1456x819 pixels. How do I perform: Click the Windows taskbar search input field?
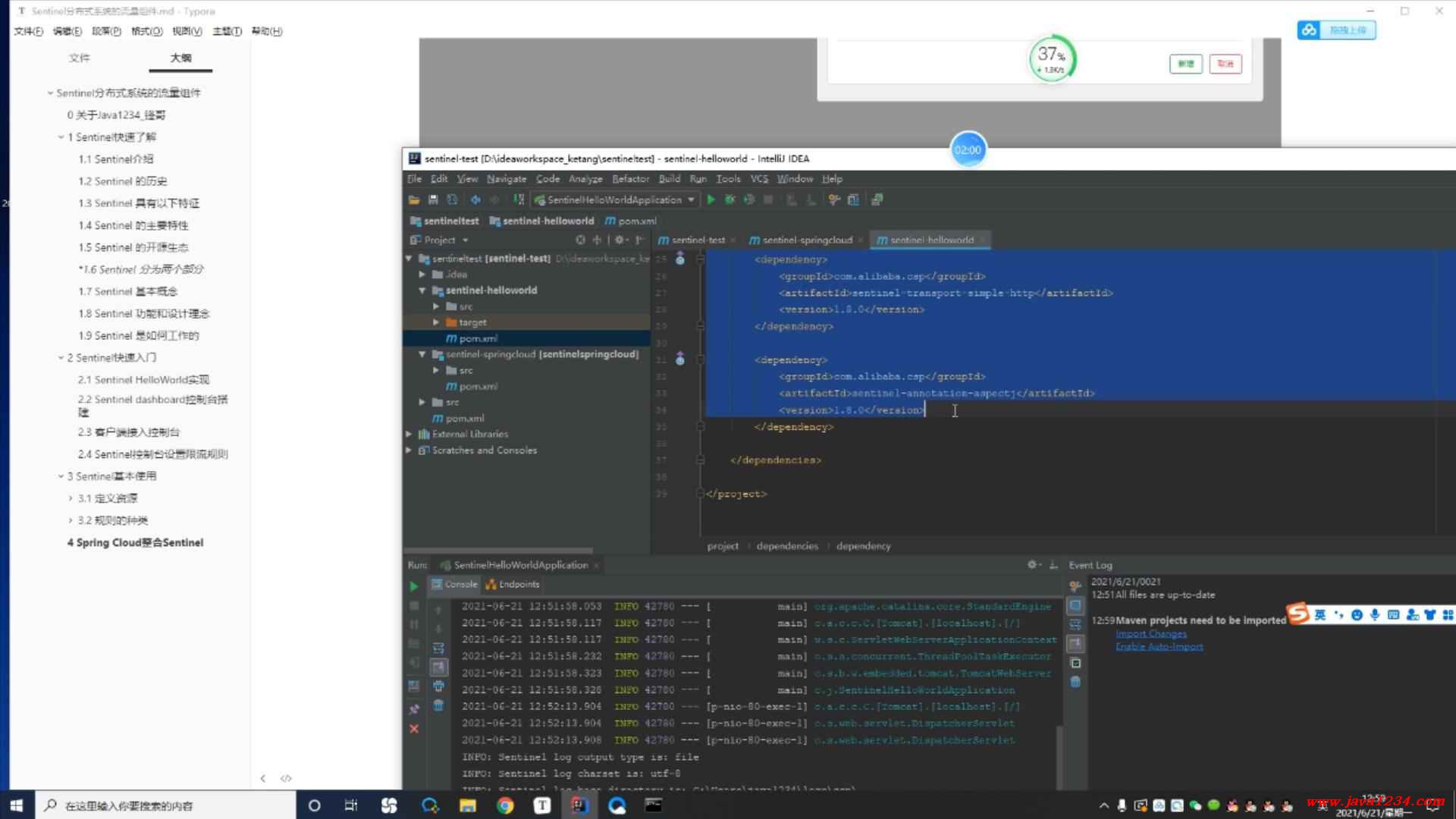tap(165, 805)
